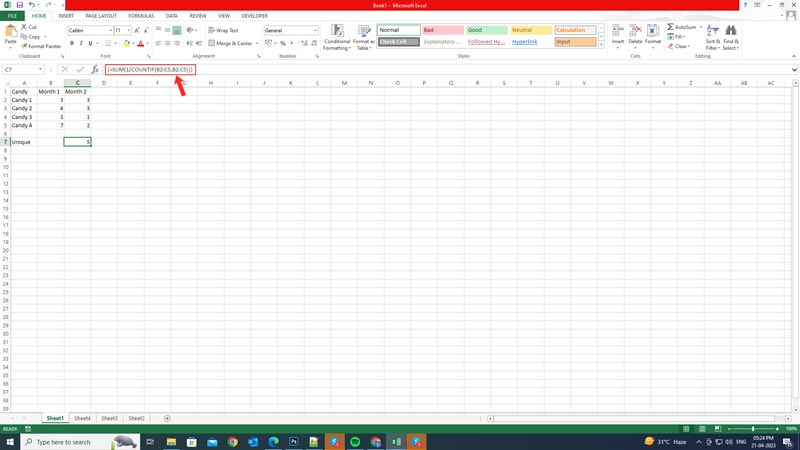The image size is (800, 450).
Task: Click AutoSum sigma icon
Action: [x=670, y=27]
